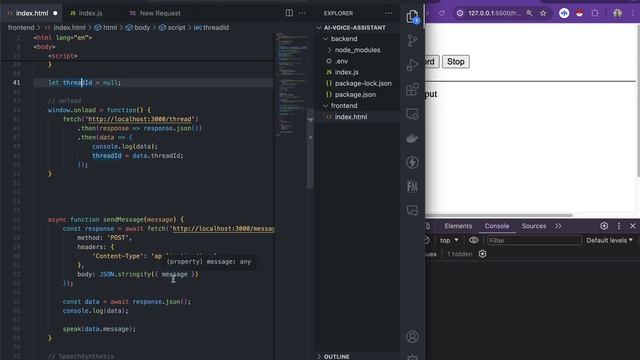The image size is (640, 360).
Task: Open Run and Debug view
Action: 412,65
